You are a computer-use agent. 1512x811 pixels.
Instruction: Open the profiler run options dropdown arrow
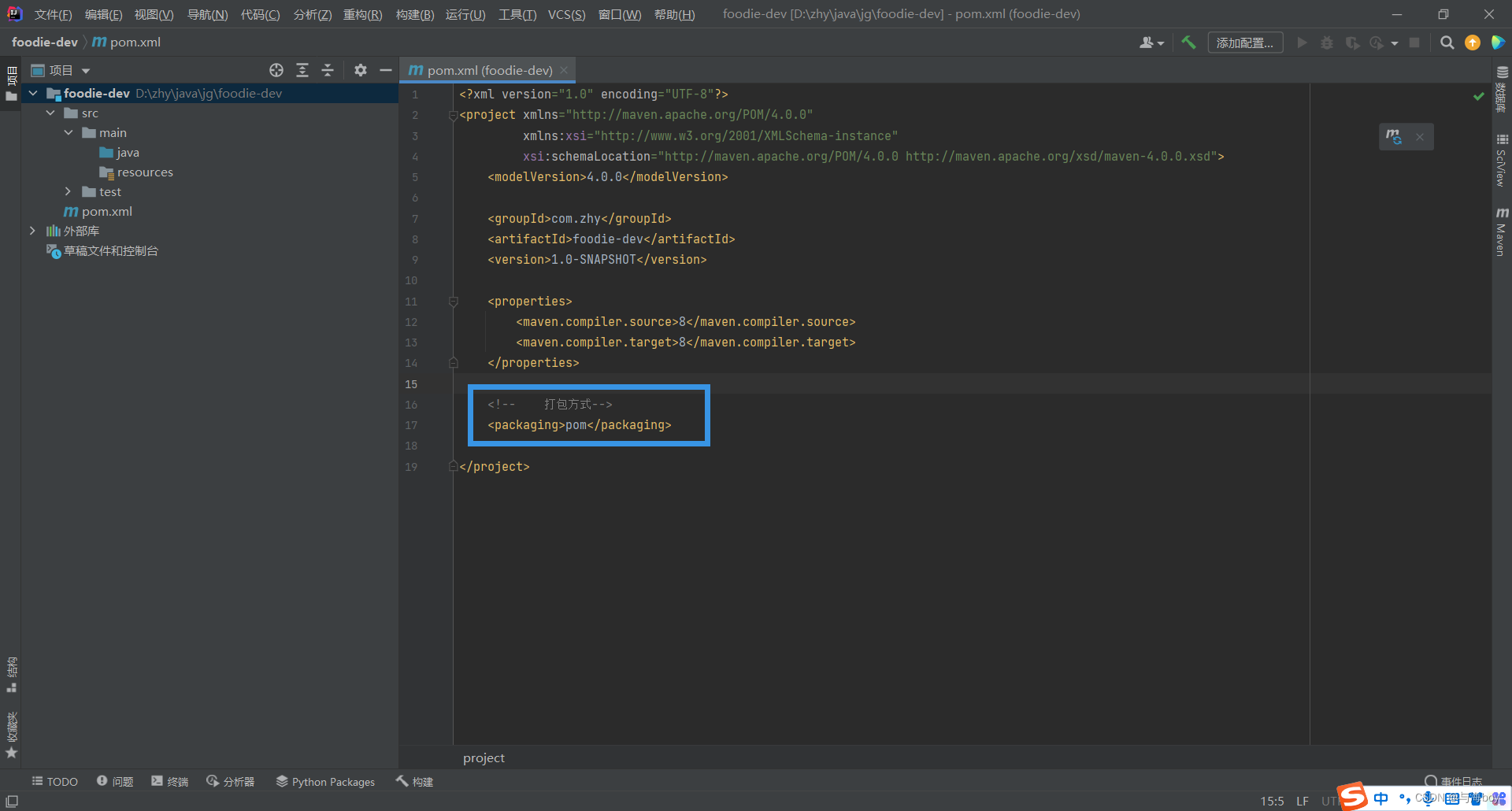(1395, 43)
